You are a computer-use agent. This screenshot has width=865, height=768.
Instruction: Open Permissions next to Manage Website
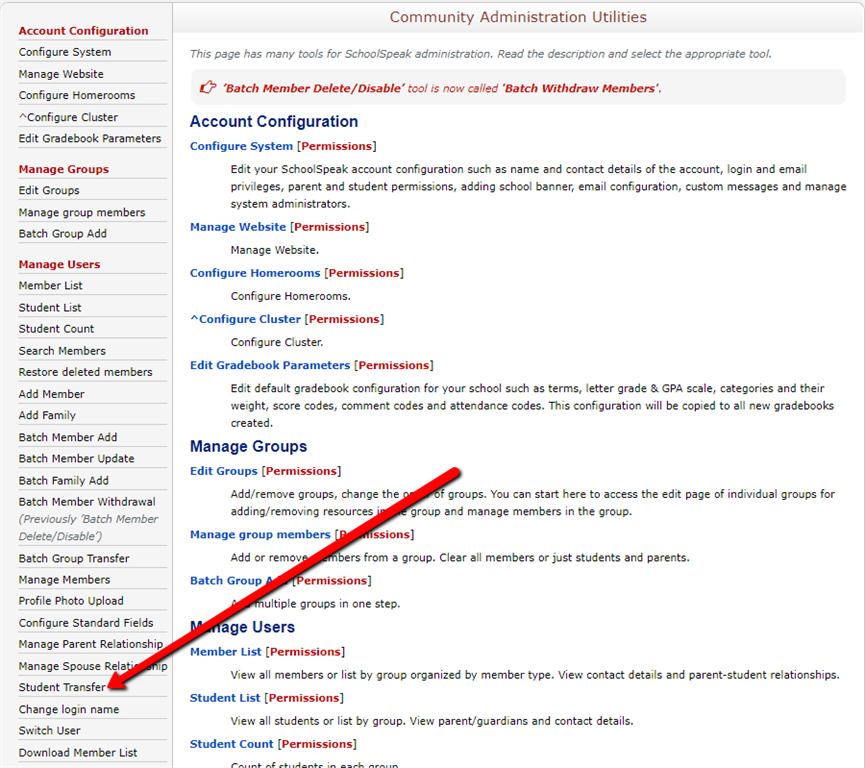point(329,227)
